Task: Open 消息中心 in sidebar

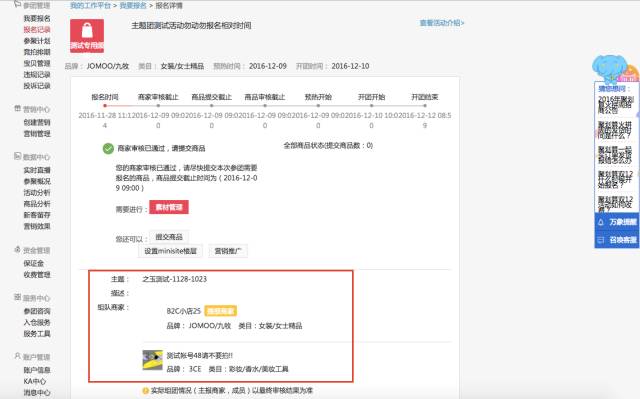Action: pos(37,393)
